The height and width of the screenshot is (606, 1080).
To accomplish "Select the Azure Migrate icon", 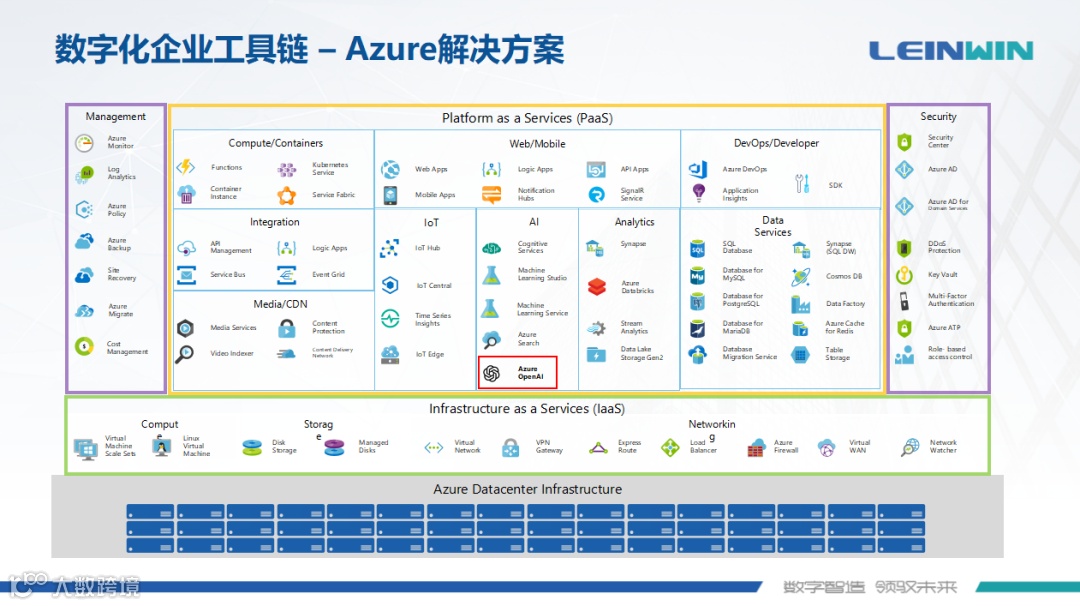I will pos(84,311).
